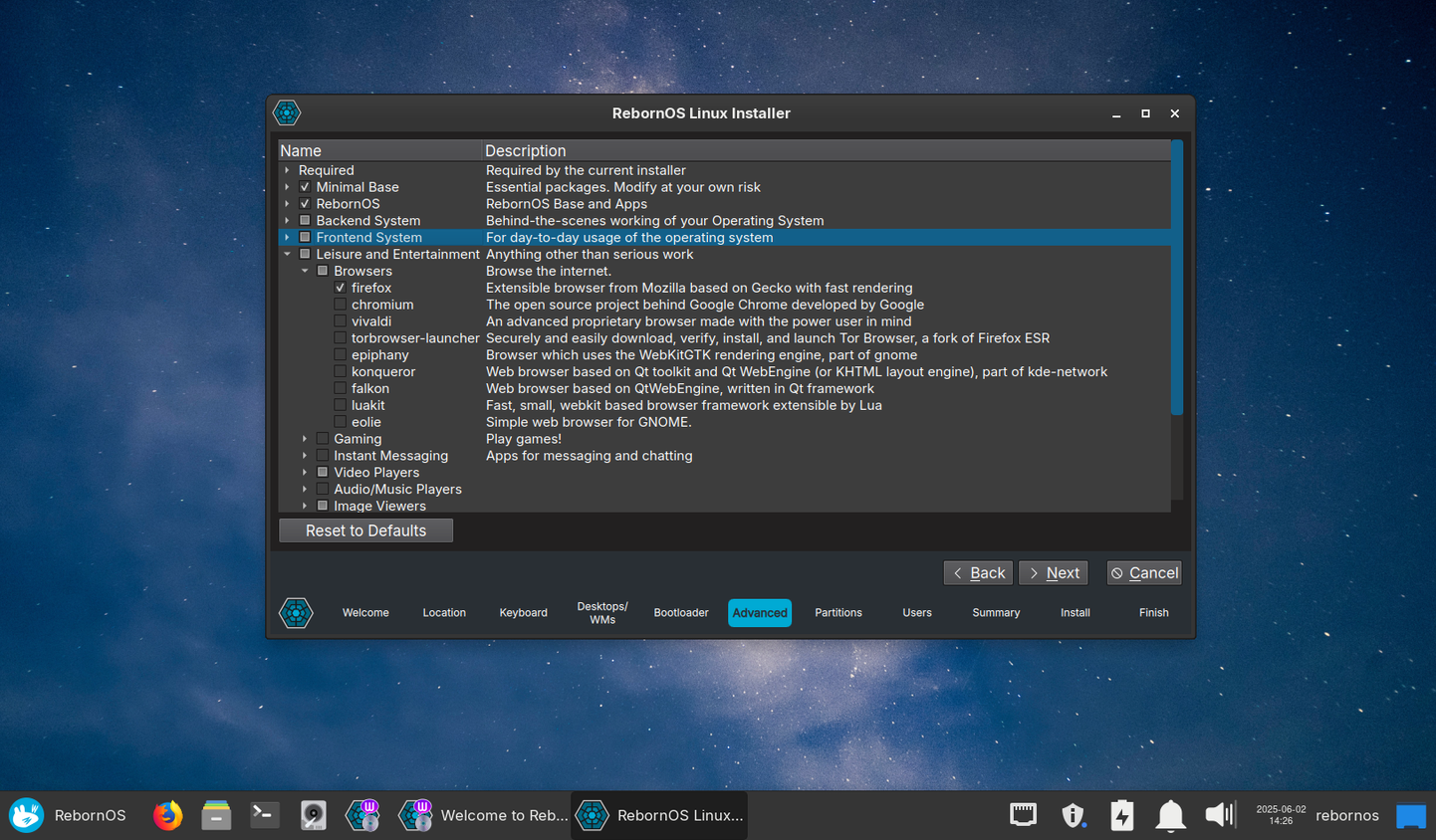Expand the Backend System group
This screenshot has width=1436, height=840.
[288, 221]
